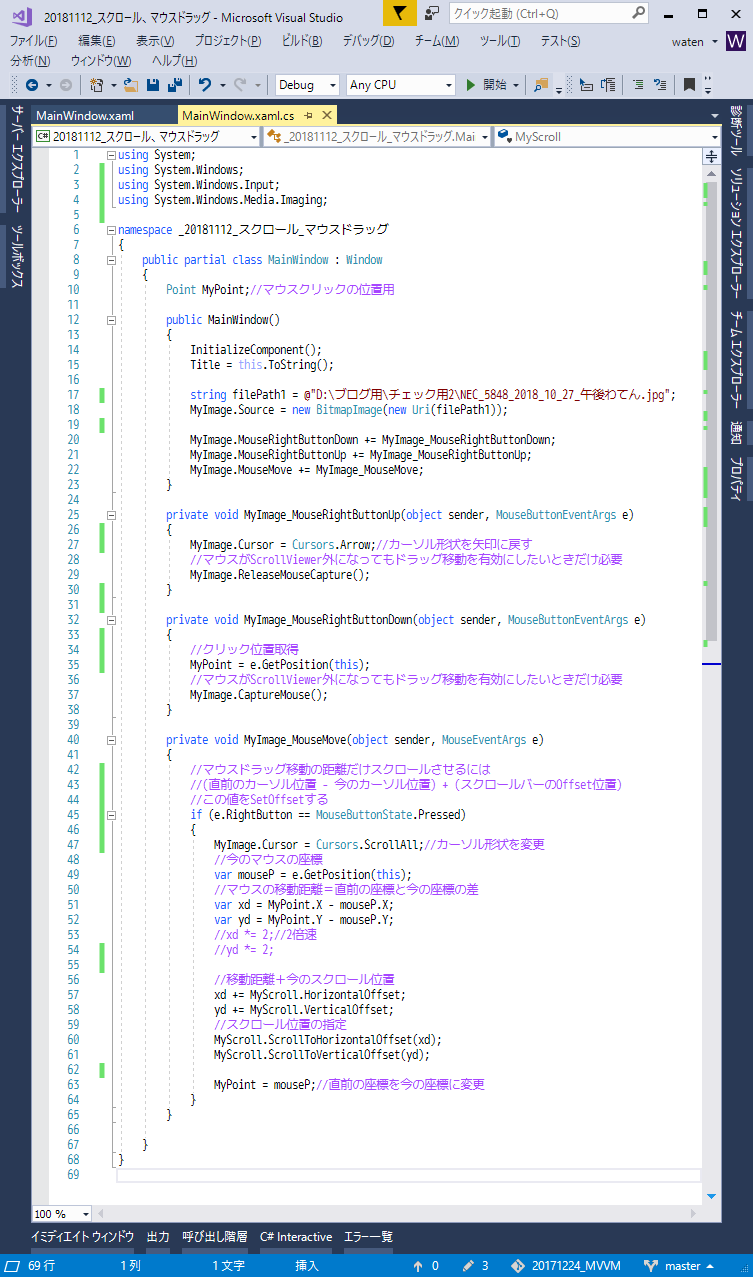Image resolution: width=756 pixels, height=1278 pixels.
Task: Toggle bookmark icon in toolbar
Action: point(689,85)
